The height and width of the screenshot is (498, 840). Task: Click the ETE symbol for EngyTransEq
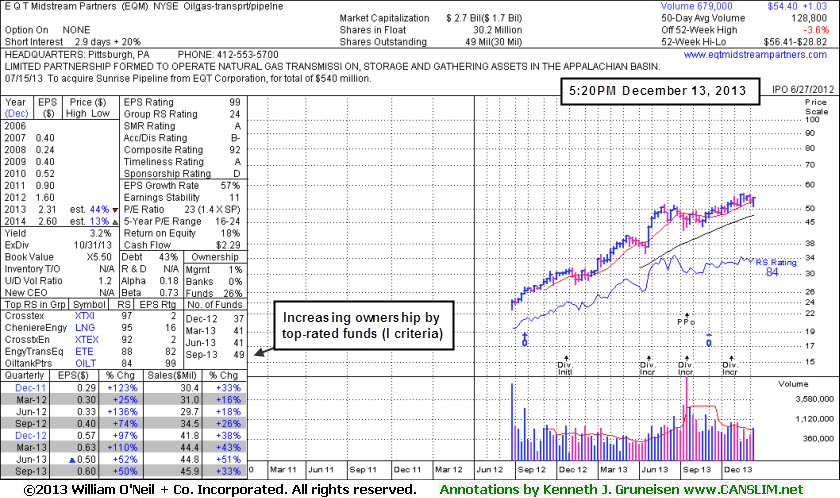tap(84, 351)
